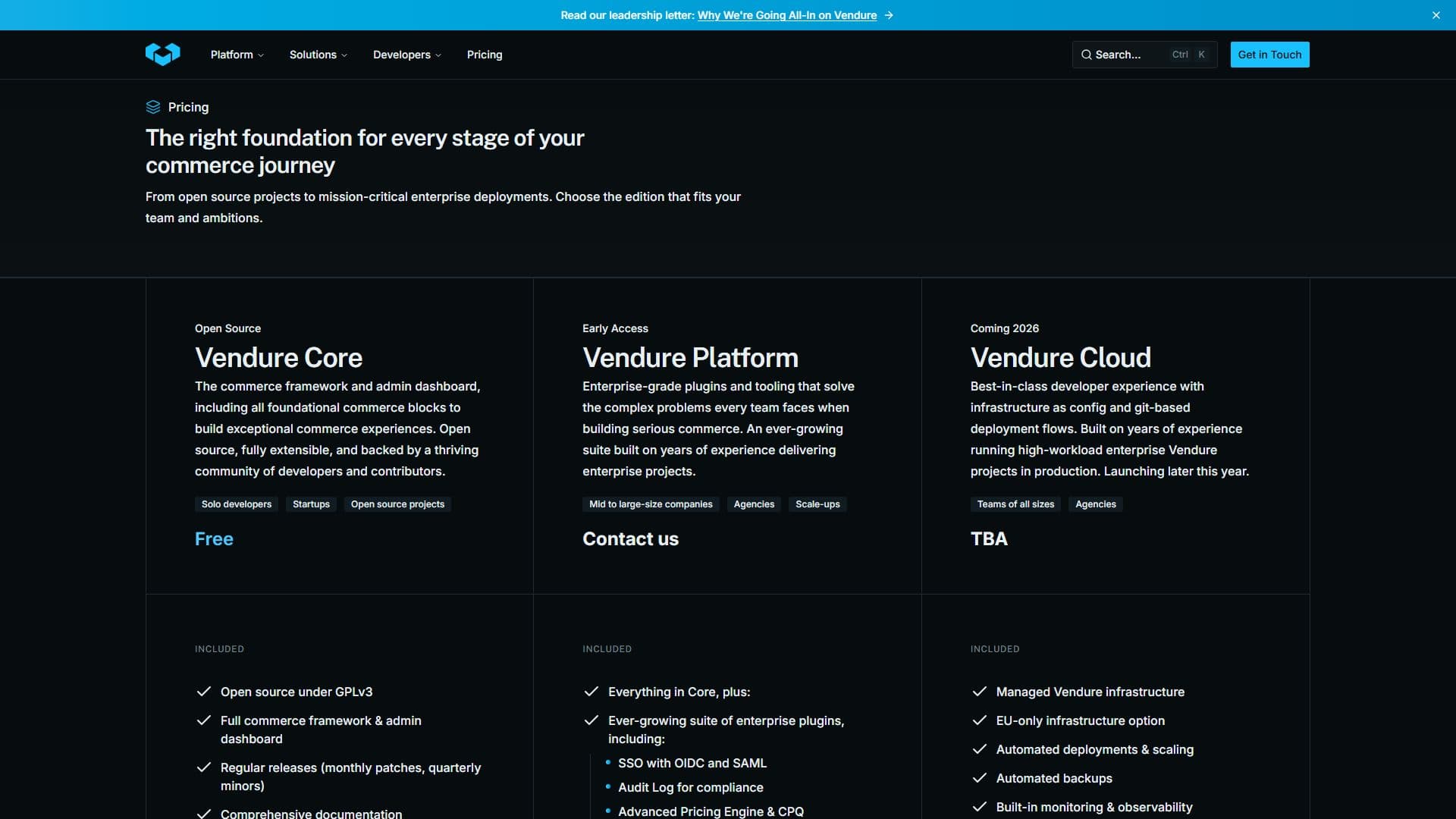Screen dimensions: 1456x819
Task: Click checkmark beside Automated deployments & scaling
Action: [x=979, y=749]
